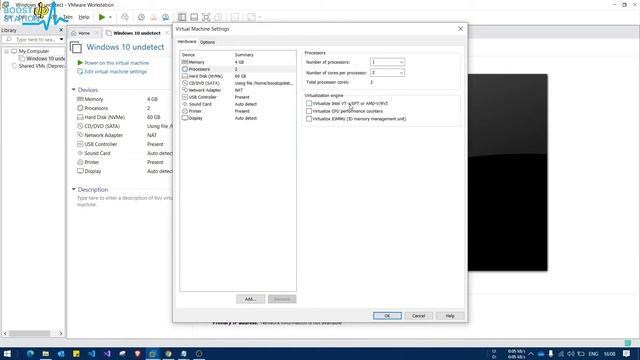
Task: Show hidden system tray icons
Action: pyautogui.click(x=531, y=354)
